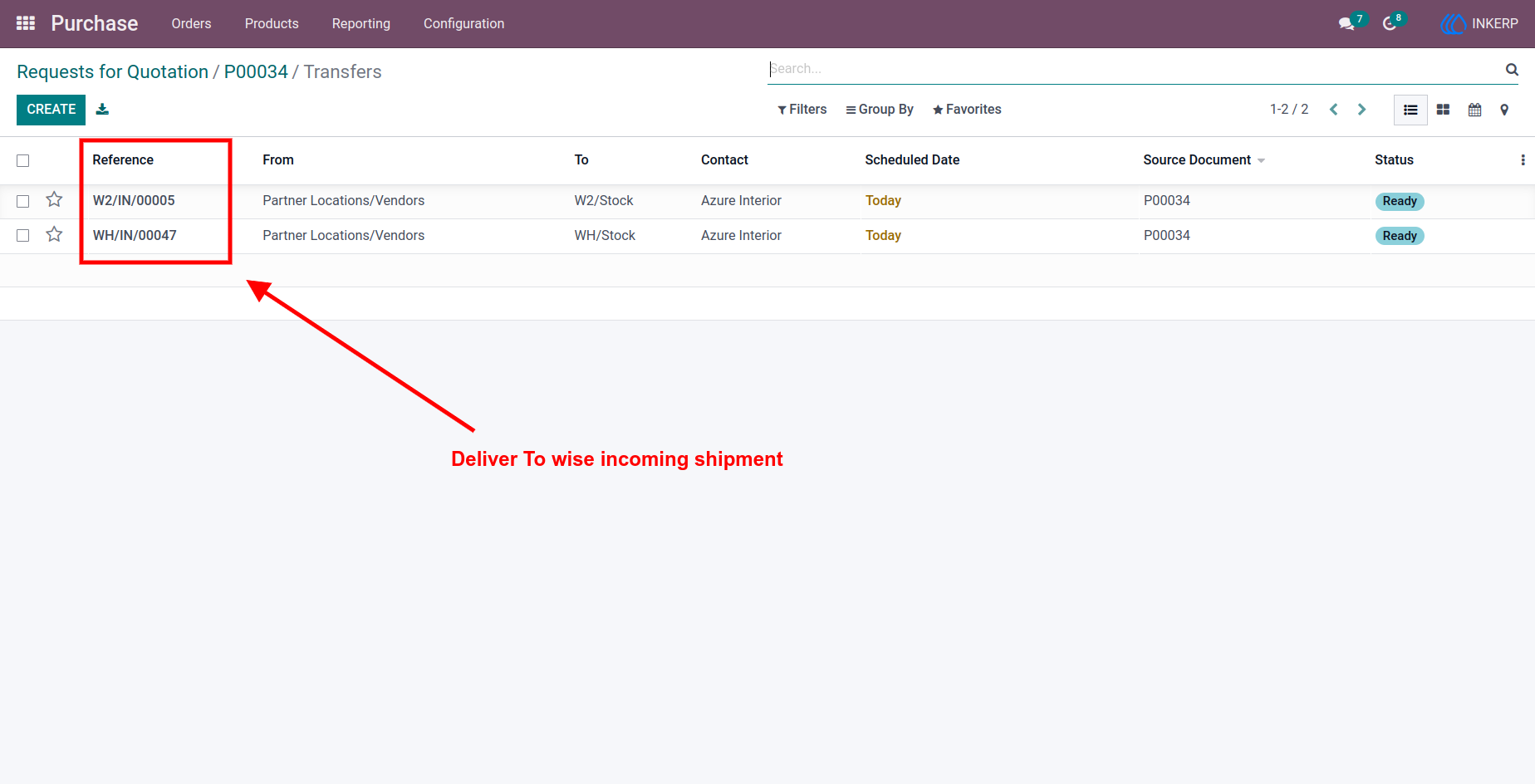
Task: Switch to calendar view
Action: point(1474,110)
